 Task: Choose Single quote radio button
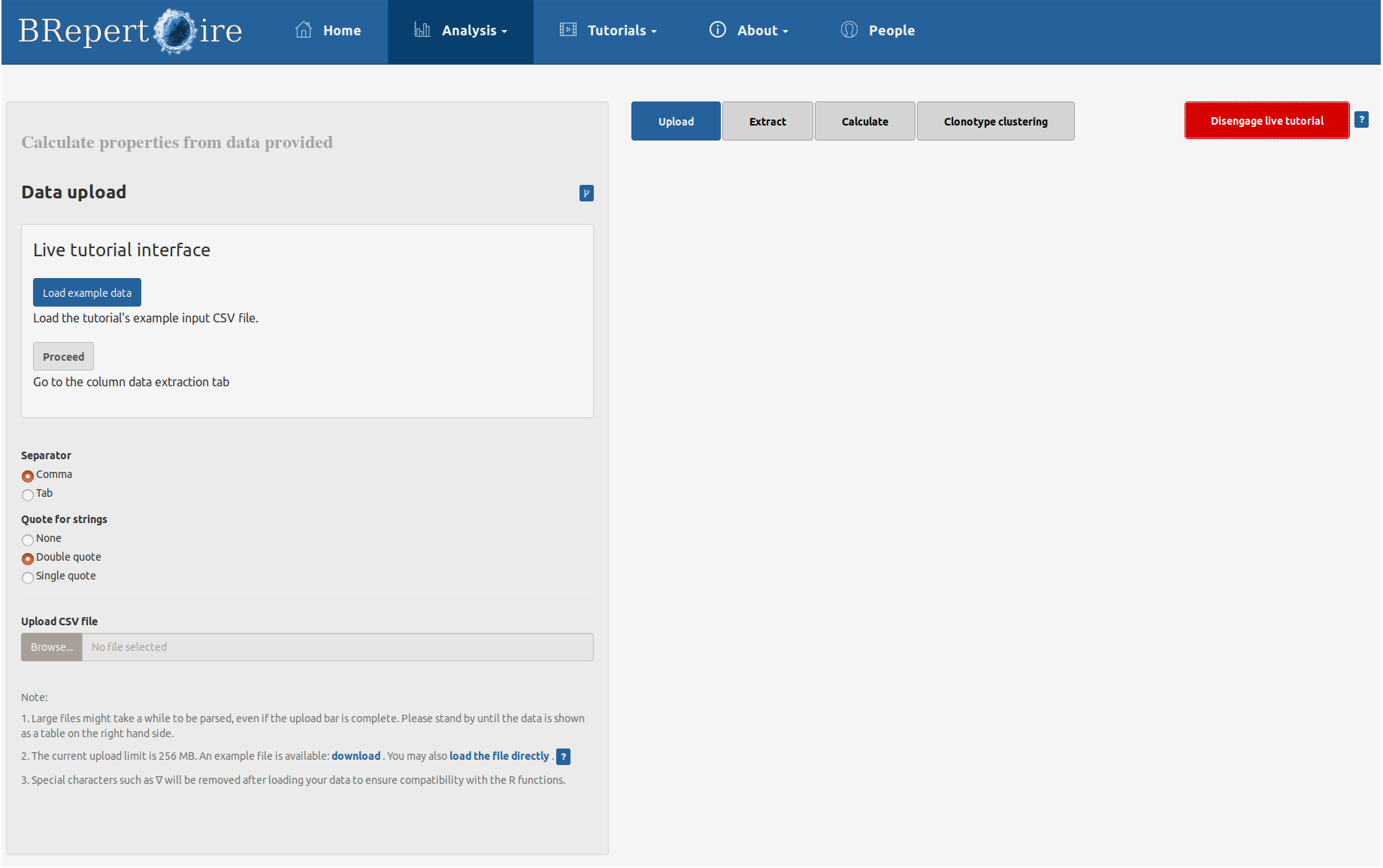click(x=28, y=577)
